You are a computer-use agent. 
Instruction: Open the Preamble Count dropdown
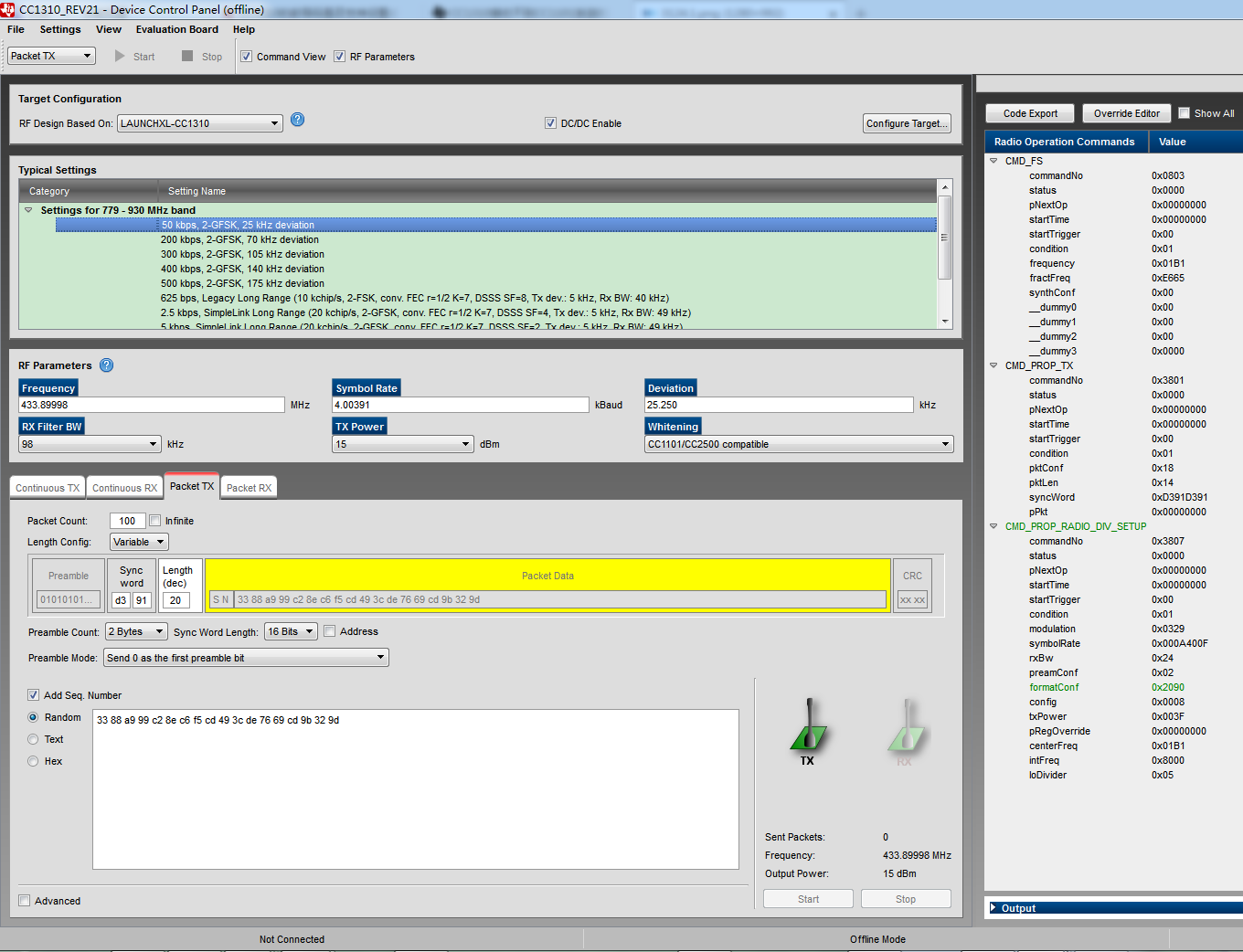pyautogui.click(x=136, y=631)
